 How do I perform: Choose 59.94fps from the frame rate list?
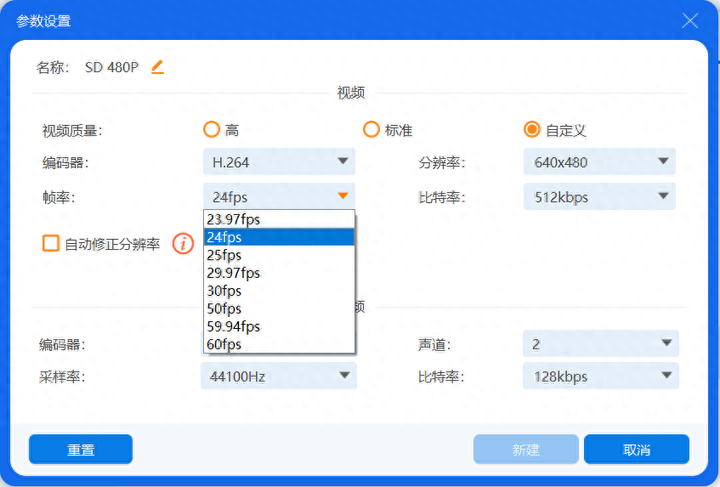pyautogui.click(x=279, y=327)
